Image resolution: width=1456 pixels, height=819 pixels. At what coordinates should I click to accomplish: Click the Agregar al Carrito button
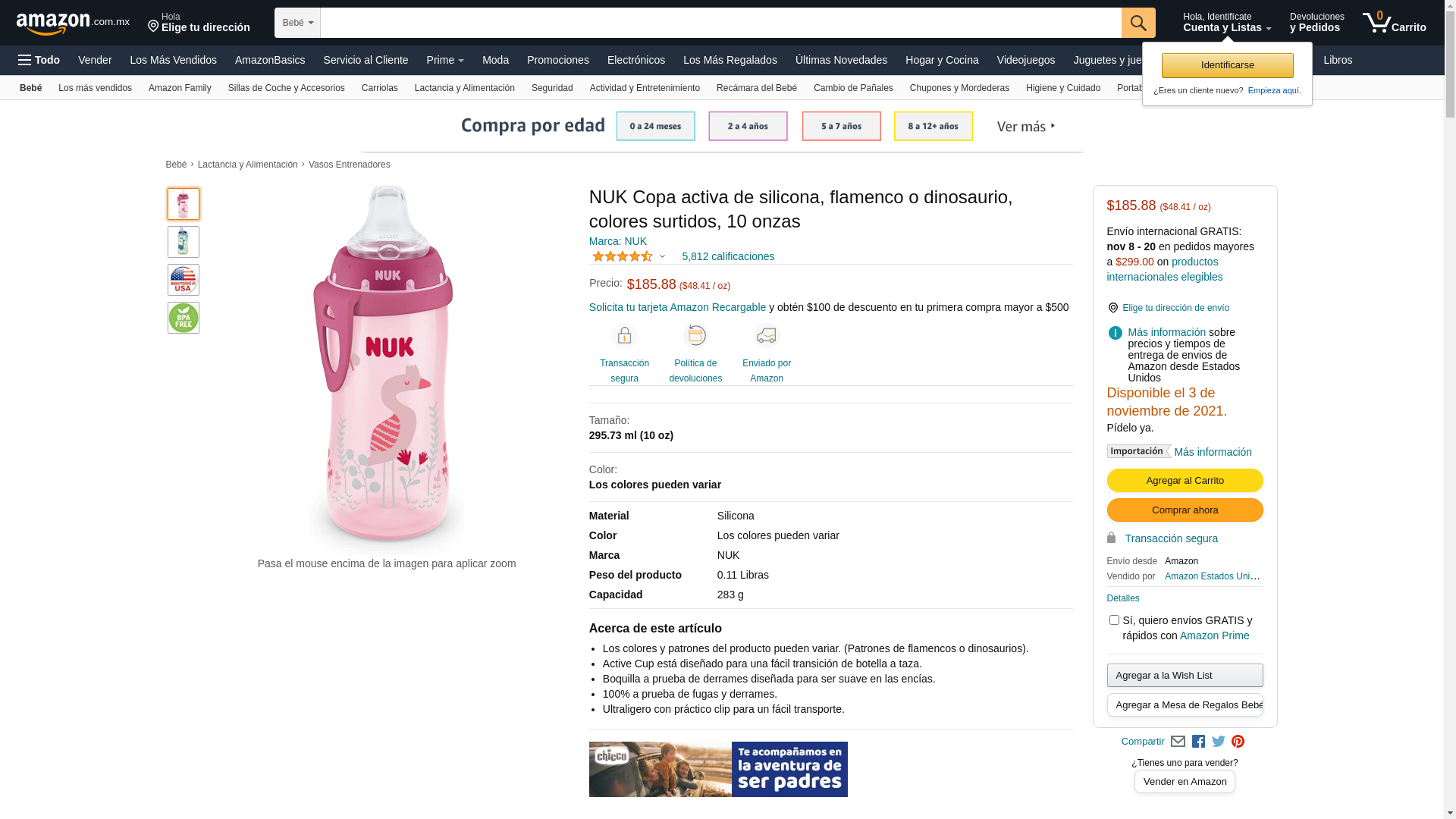click(x=1185, y=481)
